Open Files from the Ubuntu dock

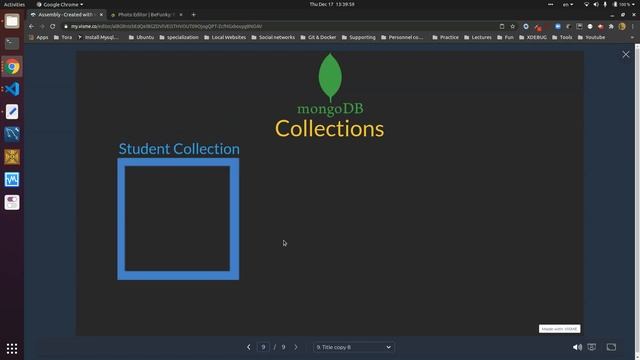tap(12, 21)
